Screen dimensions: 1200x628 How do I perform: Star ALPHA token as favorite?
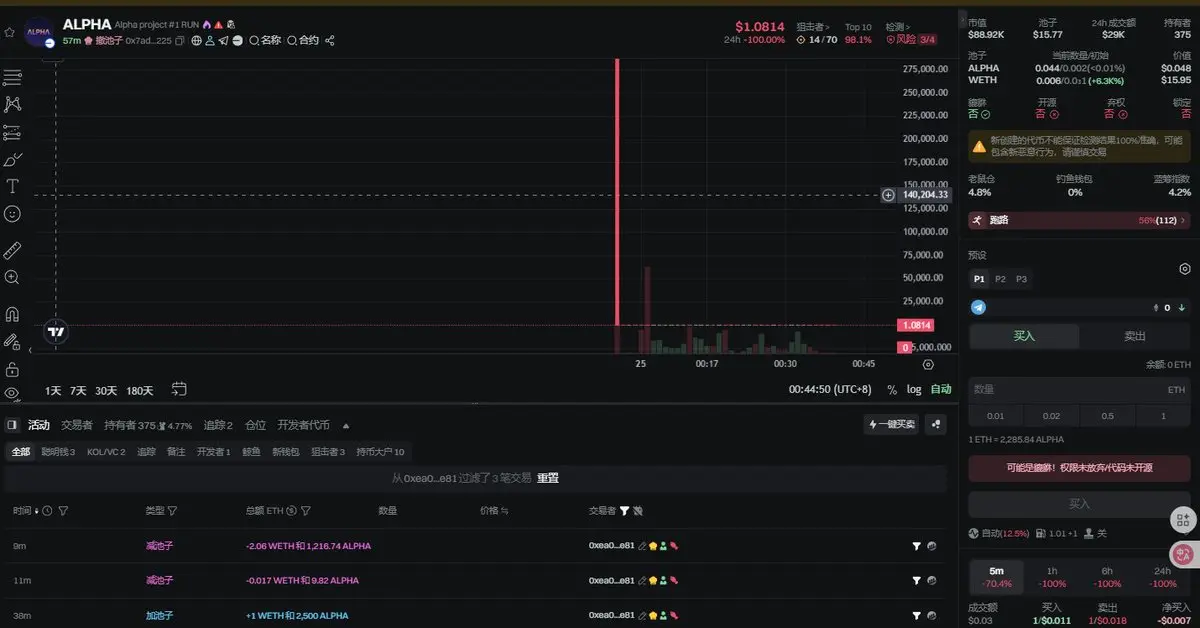pos(9,32)
